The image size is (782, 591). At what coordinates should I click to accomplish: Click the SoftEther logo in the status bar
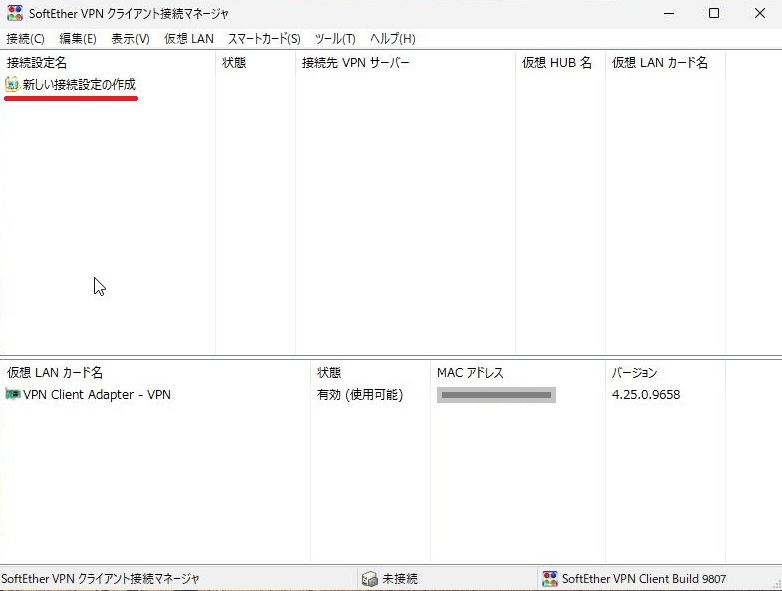click(550, 579)
